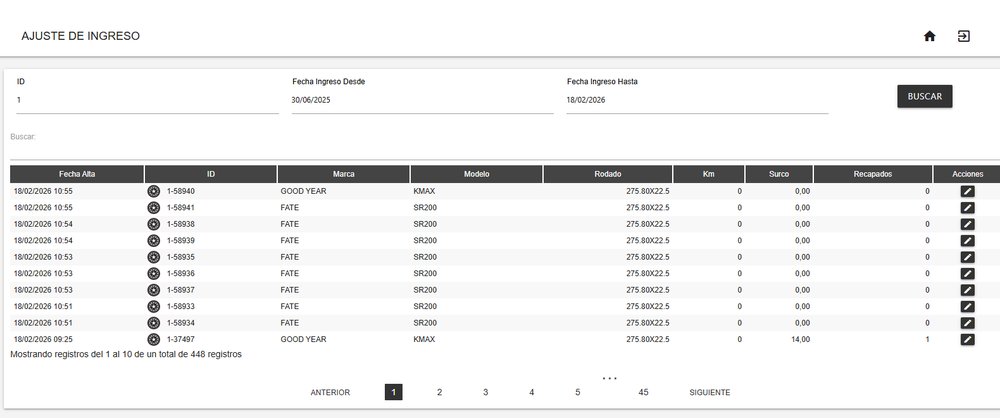
Task: Click the tire icon beside 1-58941
Action: click(153, 207)
